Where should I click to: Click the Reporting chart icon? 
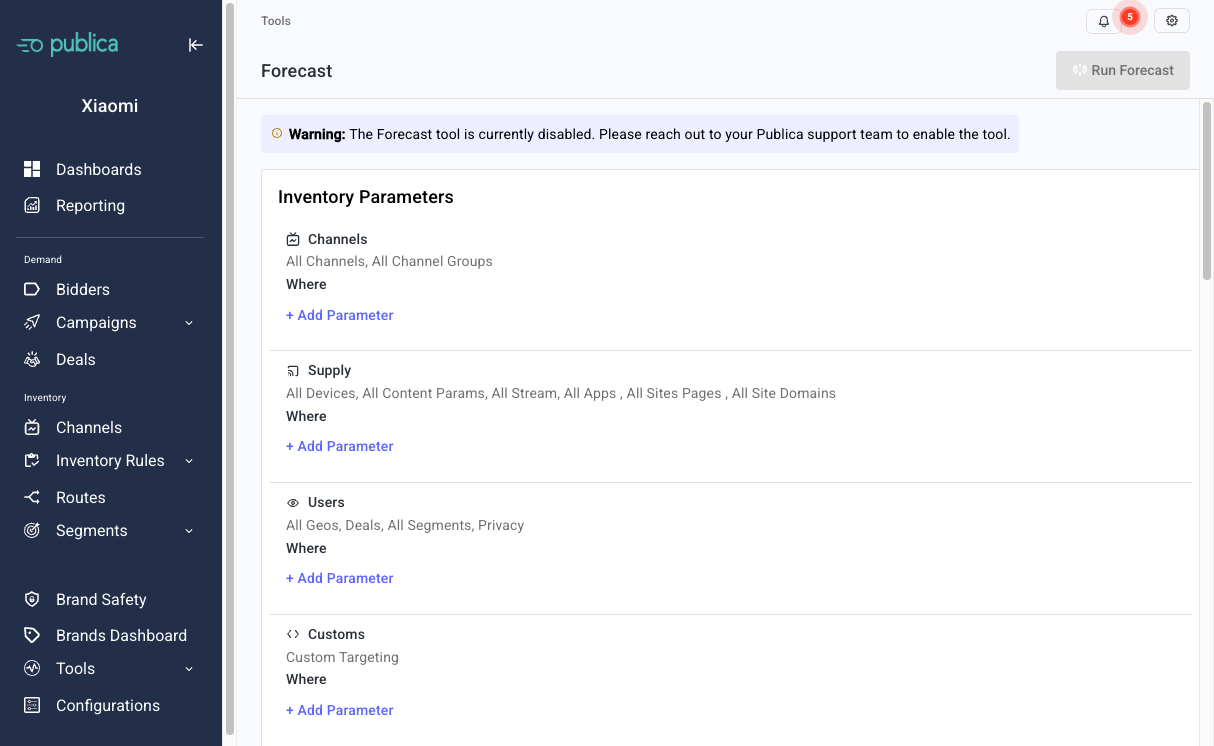32,206
